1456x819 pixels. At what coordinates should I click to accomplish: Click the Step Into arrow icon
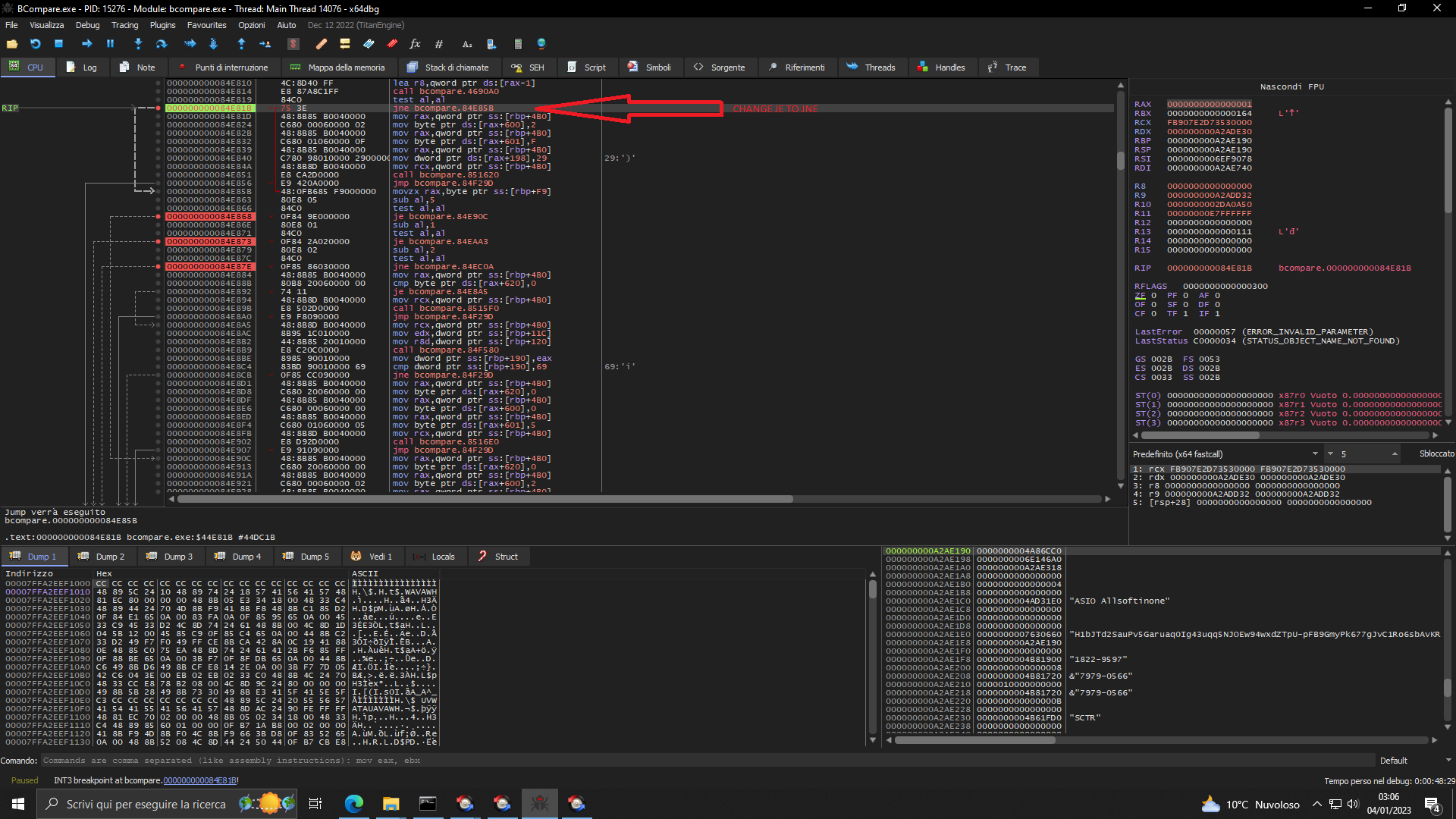click(138, 44)
